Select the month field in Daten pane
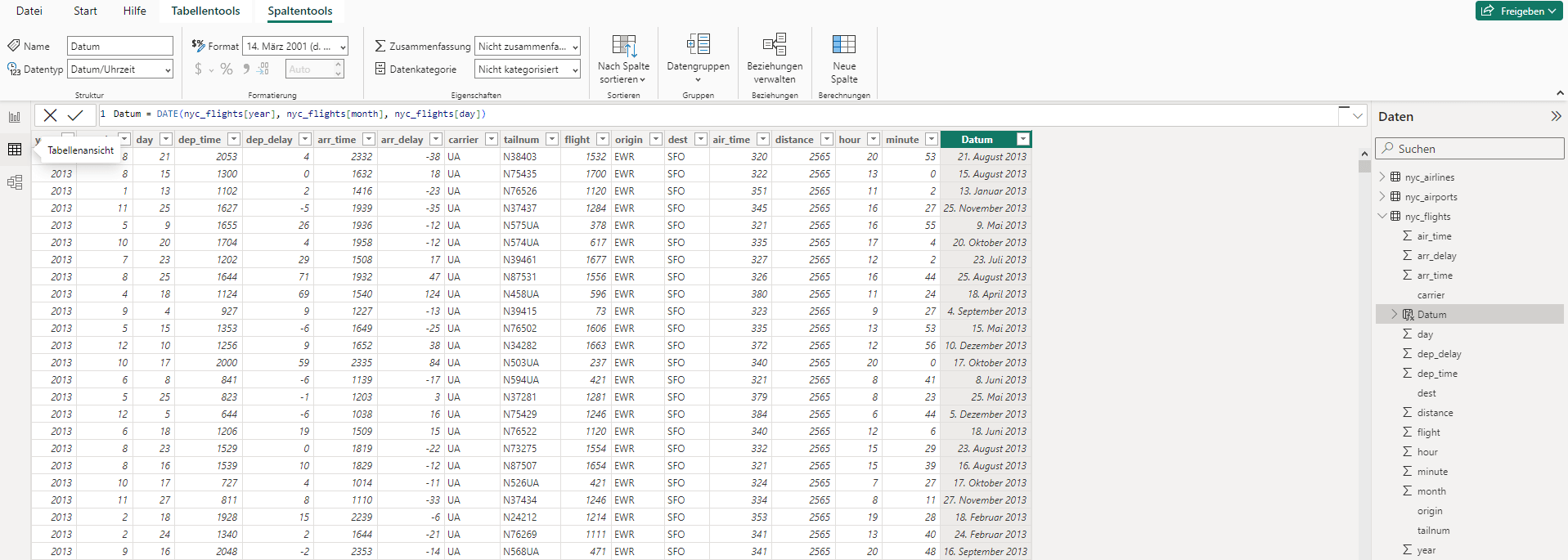This screenshot has width=1568, height=560. tap(1431, 491)
